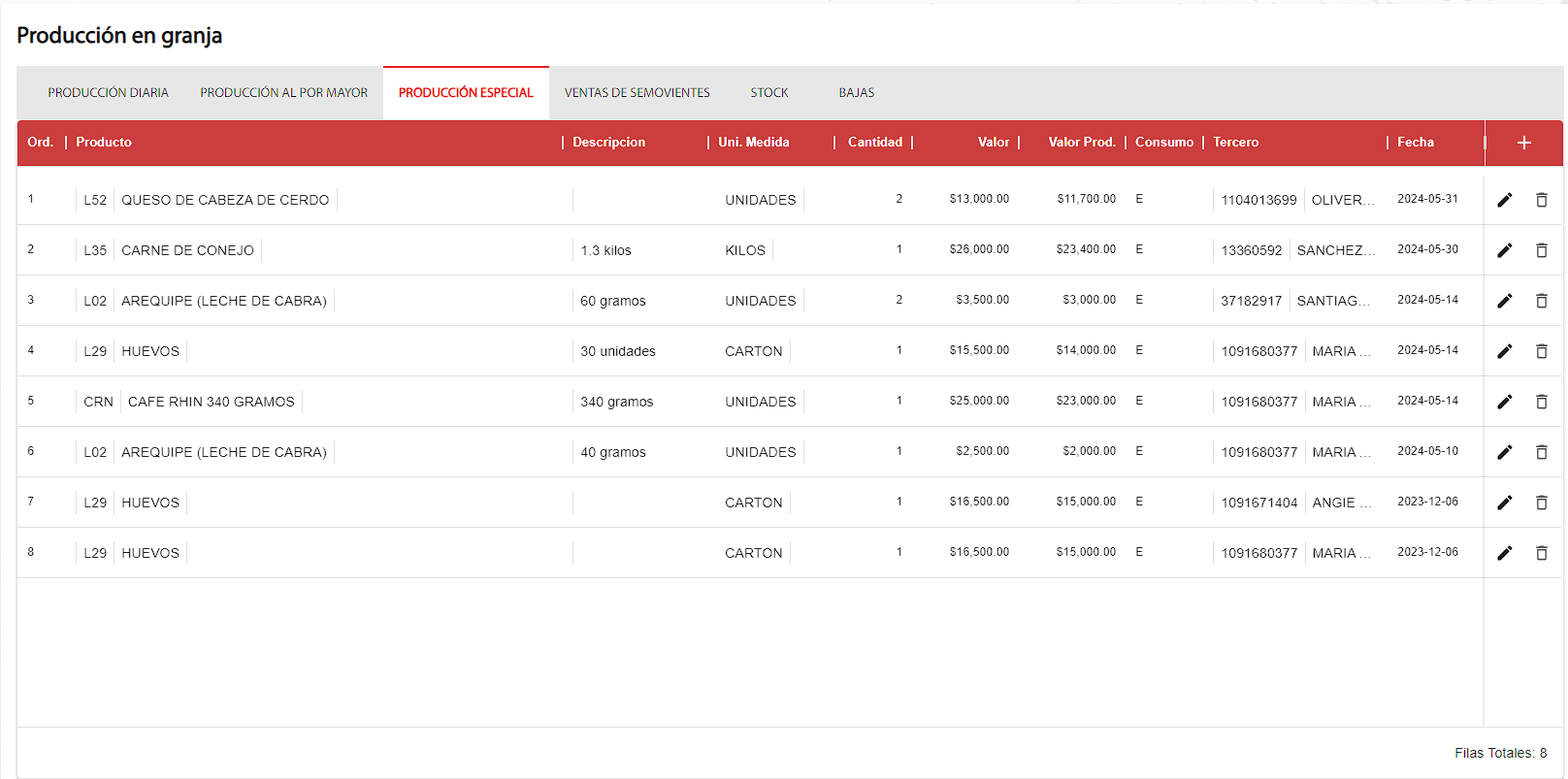This screenshot has height=779, width=1568.
Task: Delete row 8 HUEVOS dated 2023-12-06
Action: (x=1541, y=553)
